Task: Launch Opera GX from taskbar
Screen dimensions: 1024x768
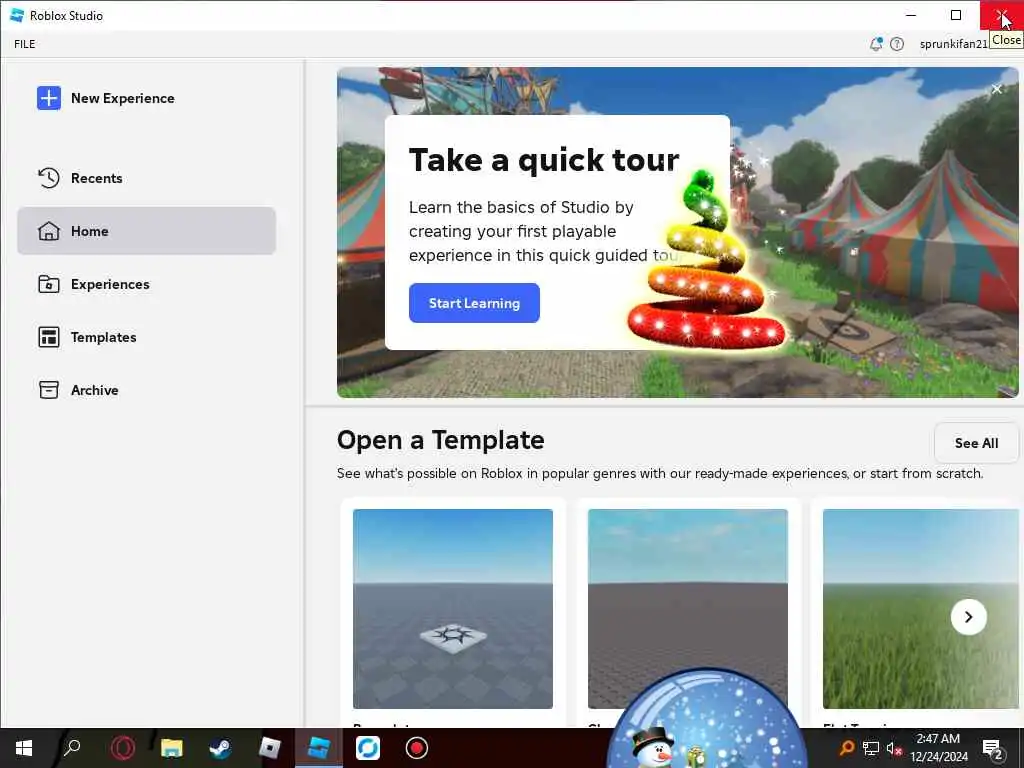Action: [x=122, y=748]
